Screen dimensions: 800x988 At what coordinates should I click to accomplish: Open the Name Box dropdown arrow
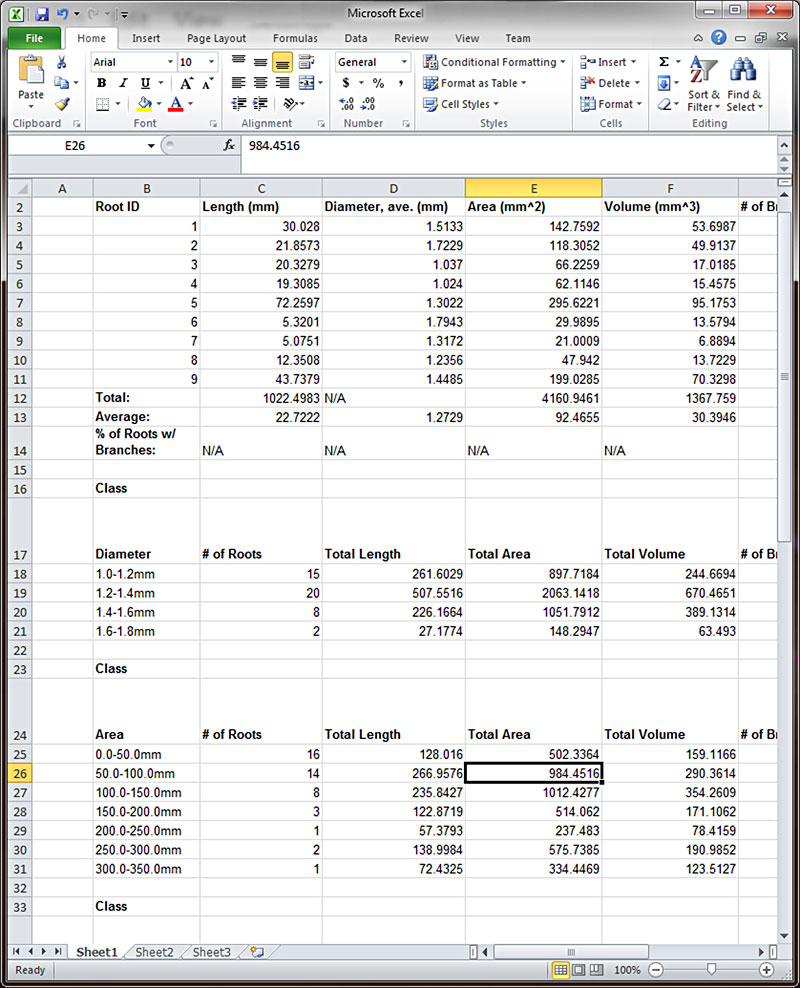(151, 146)
